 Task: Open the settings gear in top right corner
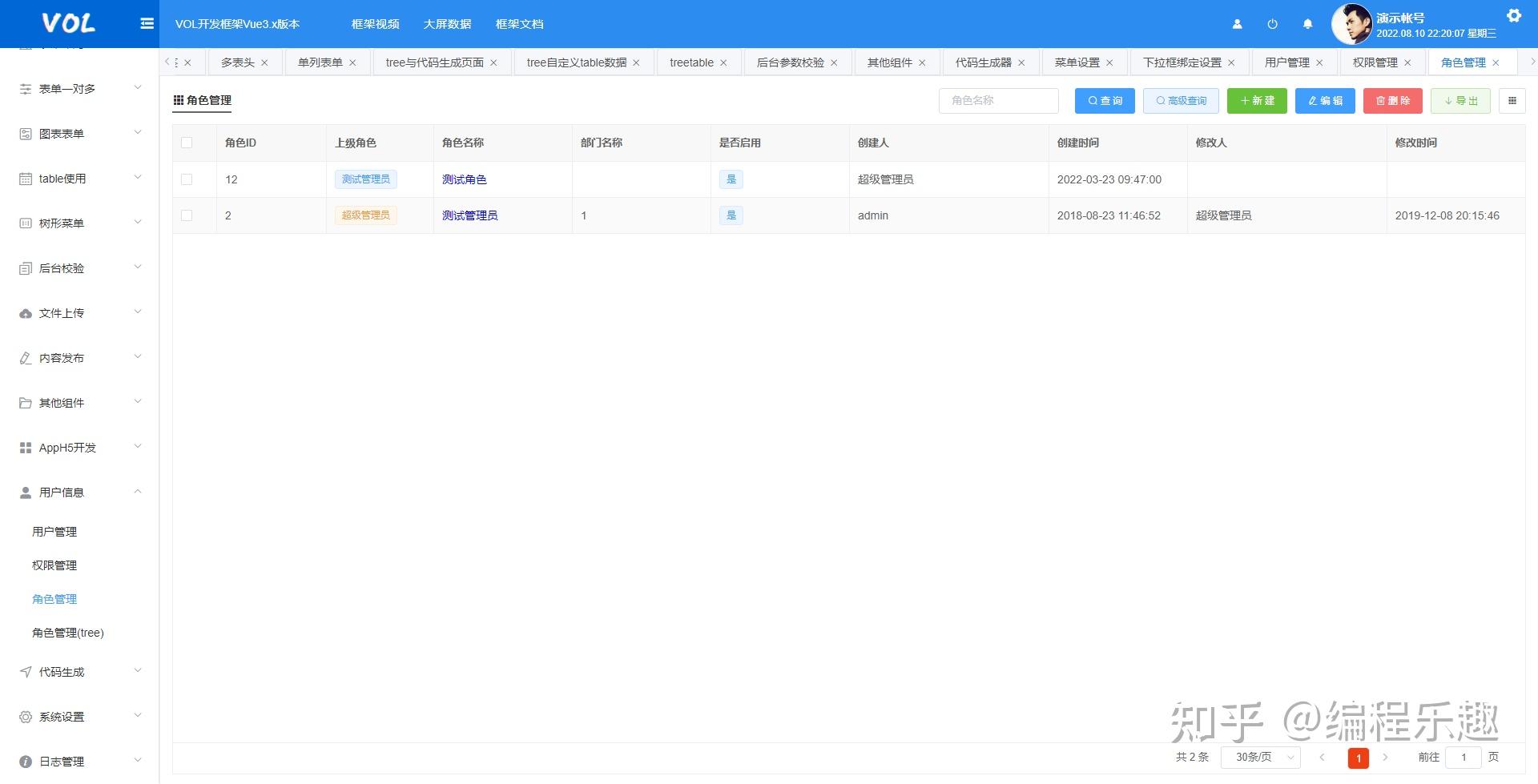(1514, 14)
